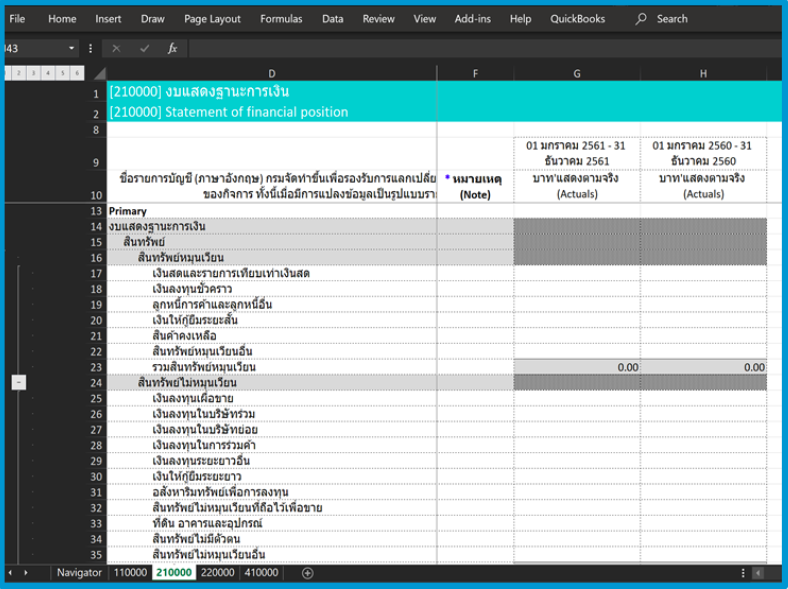Image resolution: width=788 pixels, height=589 pixels.
Task: Show outline level 4
Action: [x=48, y=73]
